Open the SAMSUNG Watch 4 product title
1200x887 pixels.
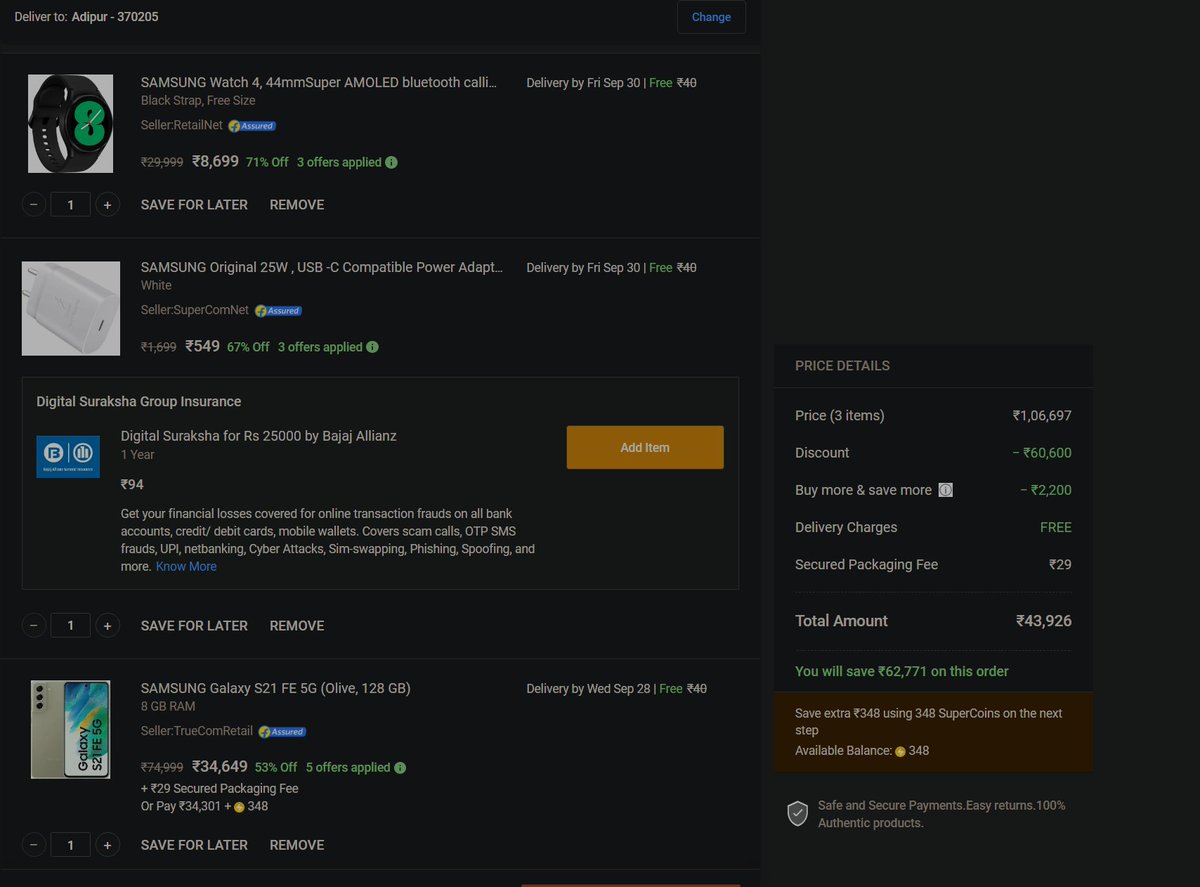[319, 82]
